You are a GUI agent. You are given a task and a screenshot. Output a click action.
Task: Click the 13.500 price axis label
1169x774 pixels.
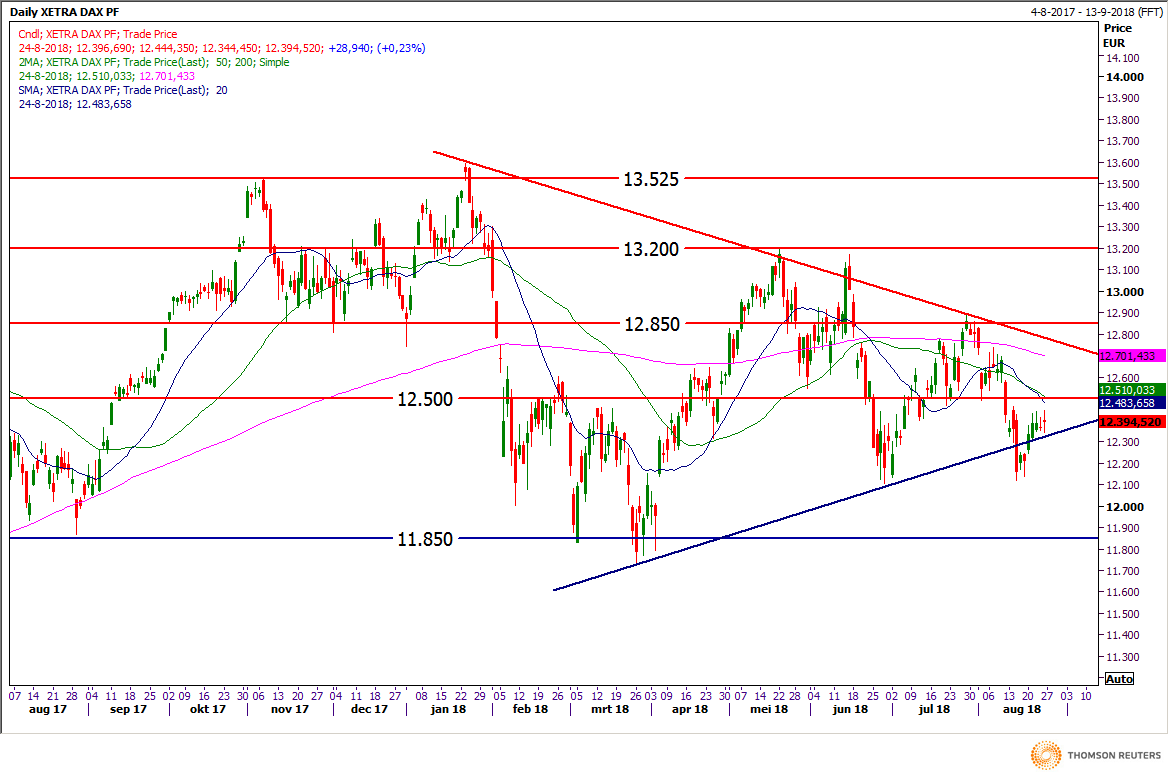[1123, 184]
